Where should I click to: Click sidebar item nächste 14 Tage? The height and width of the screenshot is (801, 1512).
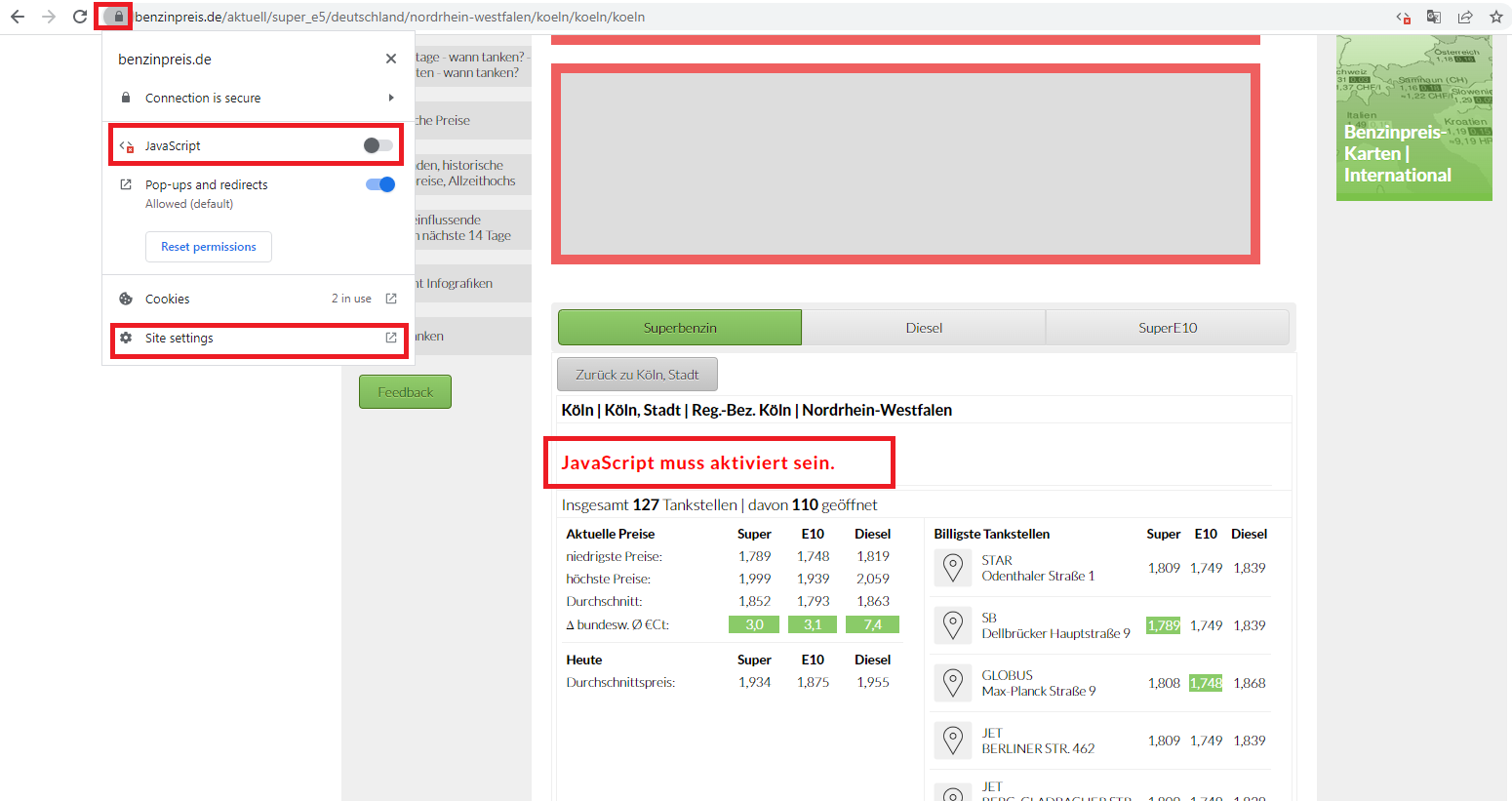pyautogui.click(x=473, y=228)
